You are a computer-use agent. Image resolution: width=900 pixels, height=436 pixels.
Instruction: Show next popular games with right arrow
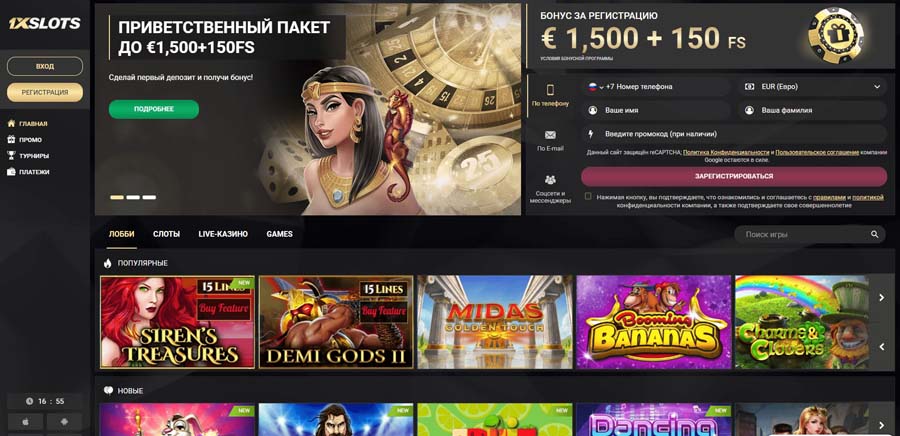(x=882, y=297)
